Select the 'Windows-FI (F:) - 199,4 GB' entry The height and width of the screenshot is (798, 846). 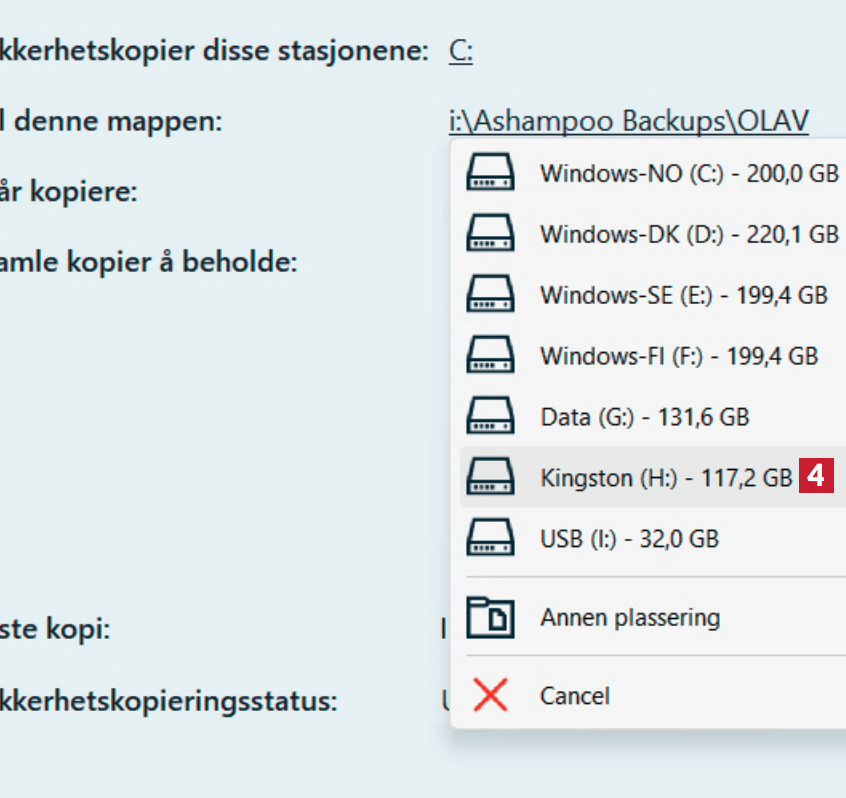pyautogui.click(x=678, y=356)
